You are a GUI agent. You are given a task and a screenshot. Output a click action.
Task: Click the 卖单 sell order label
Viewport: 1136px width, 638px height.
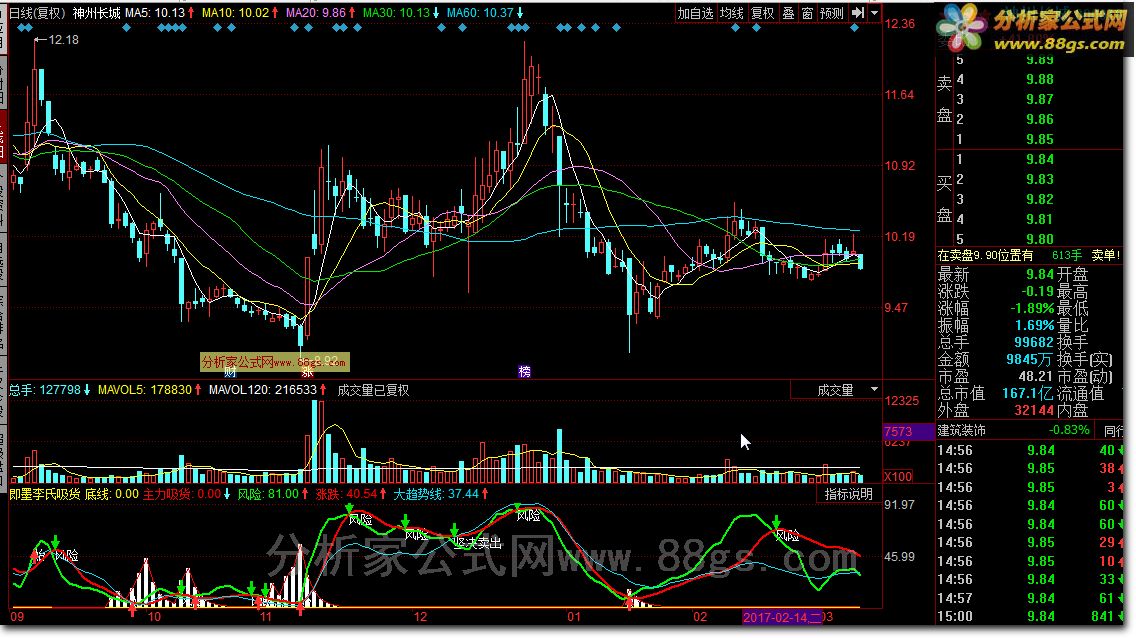tap(1106, 256)
